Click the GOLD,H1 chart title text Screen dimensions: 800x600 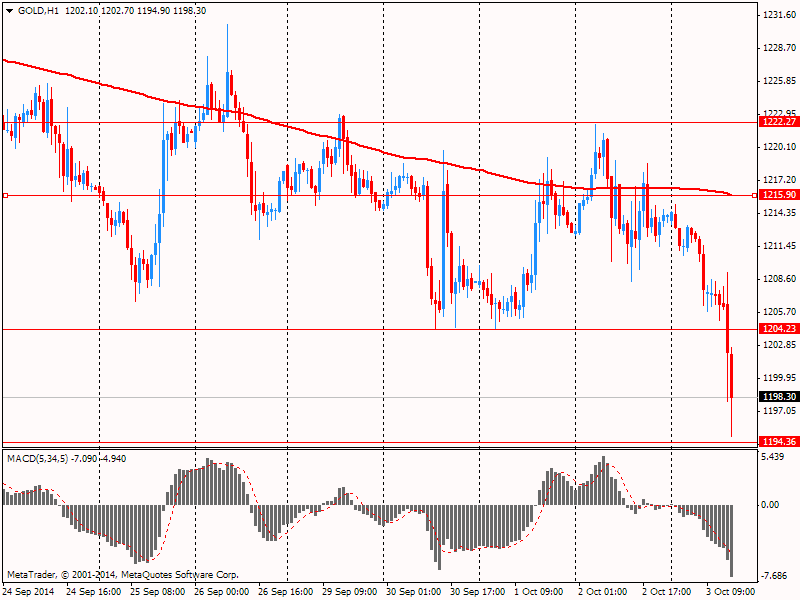[x=37, y=10]
